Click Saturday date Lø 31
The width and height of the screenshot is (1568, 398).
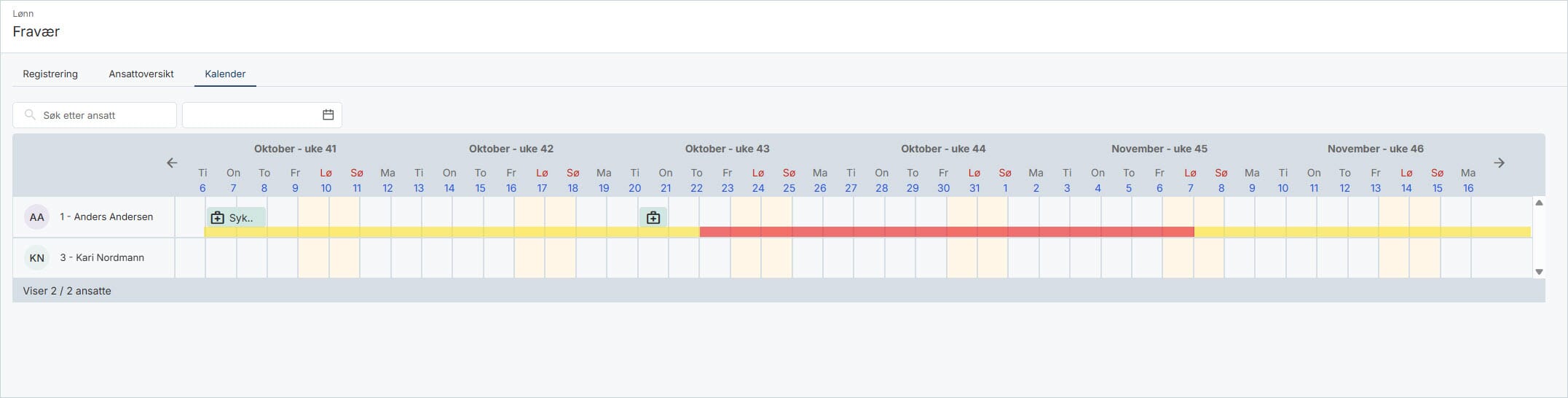coord(974,181)
